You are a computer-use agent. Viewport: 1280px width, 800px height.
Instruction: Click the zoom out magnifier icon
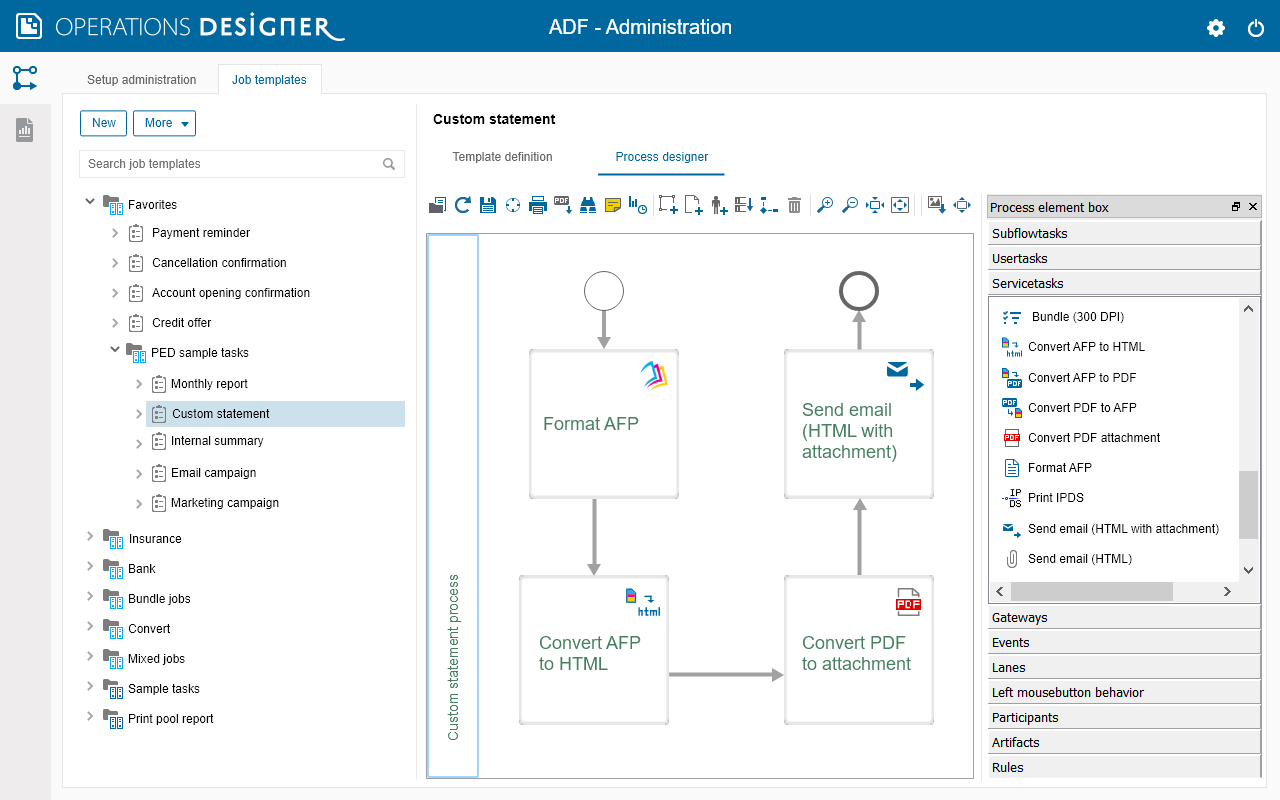pos(850,205)
